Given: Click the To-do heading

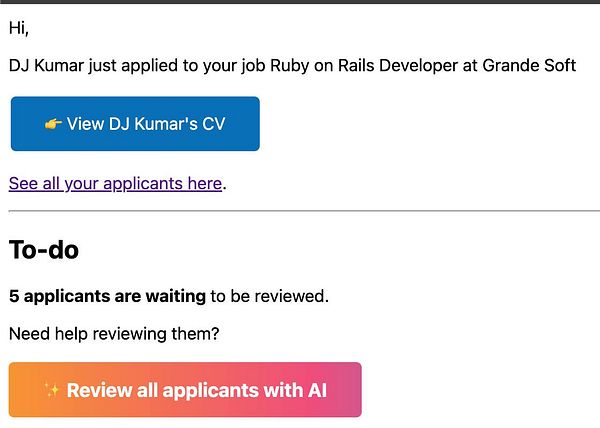Looking at the screenshot, I should [44, 250].
